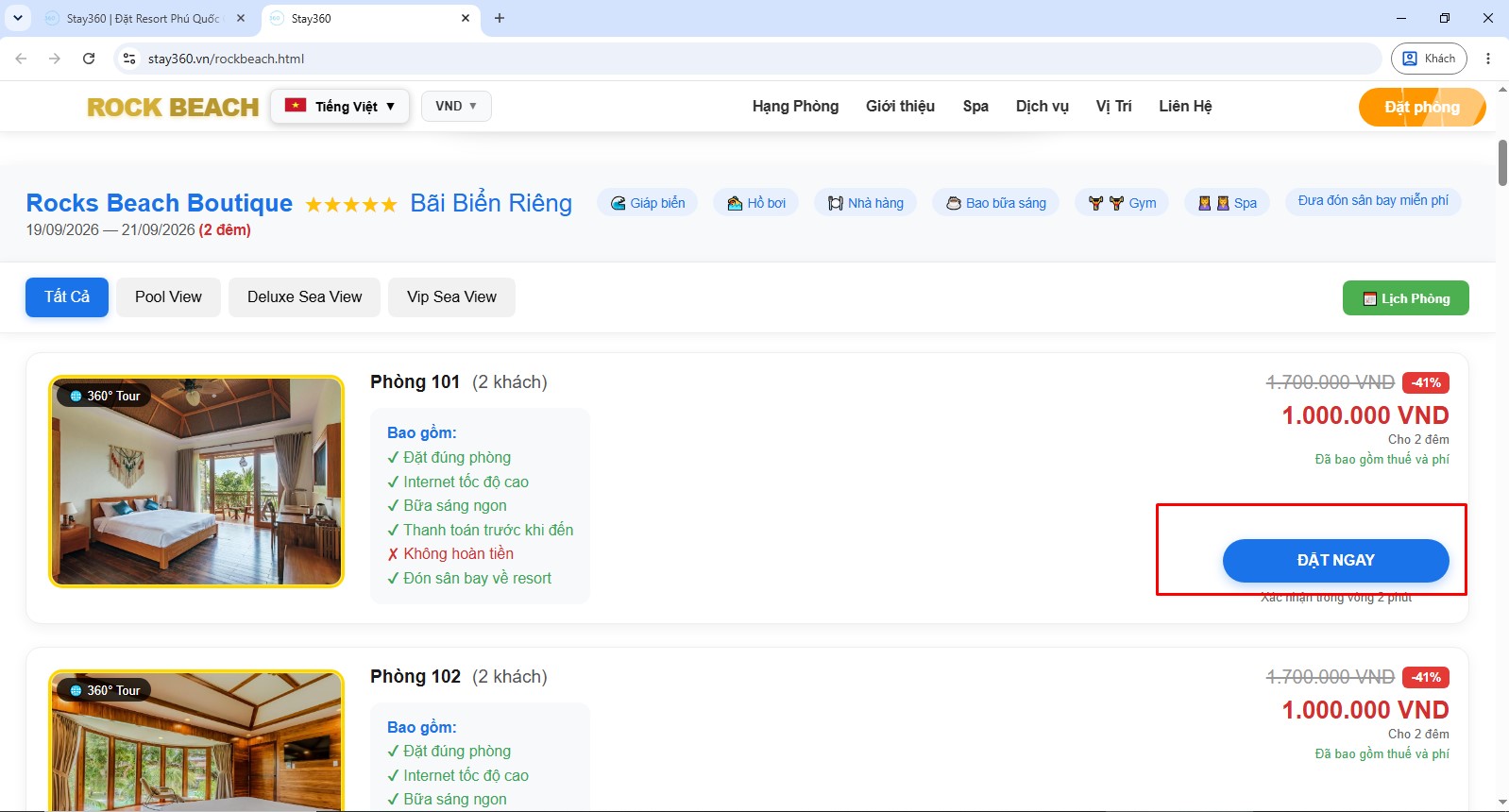Click ĐẶT NGAY for Phòng 101
The height and width of the screenshot is (812, 1509).
pyautogui.click(x=1336, y=561)
